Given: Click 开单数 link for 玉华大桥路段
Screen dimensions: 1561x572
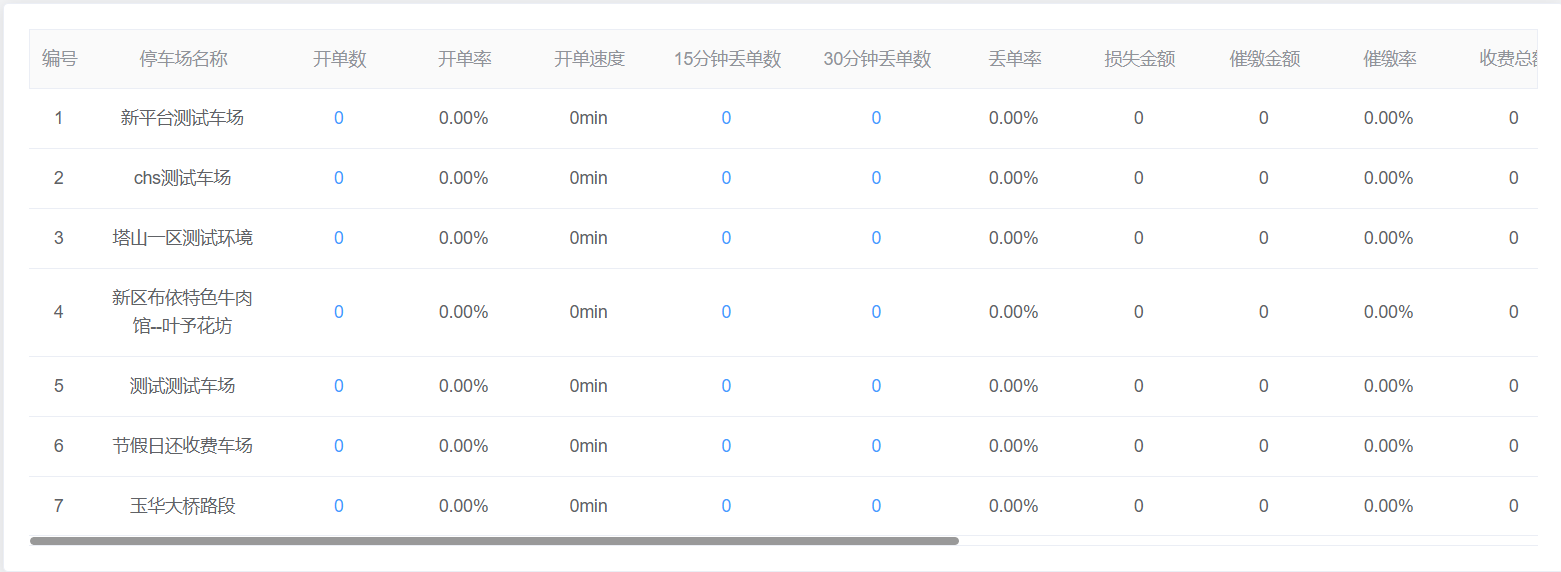Looking at the screenshot, I should [339, 506].
